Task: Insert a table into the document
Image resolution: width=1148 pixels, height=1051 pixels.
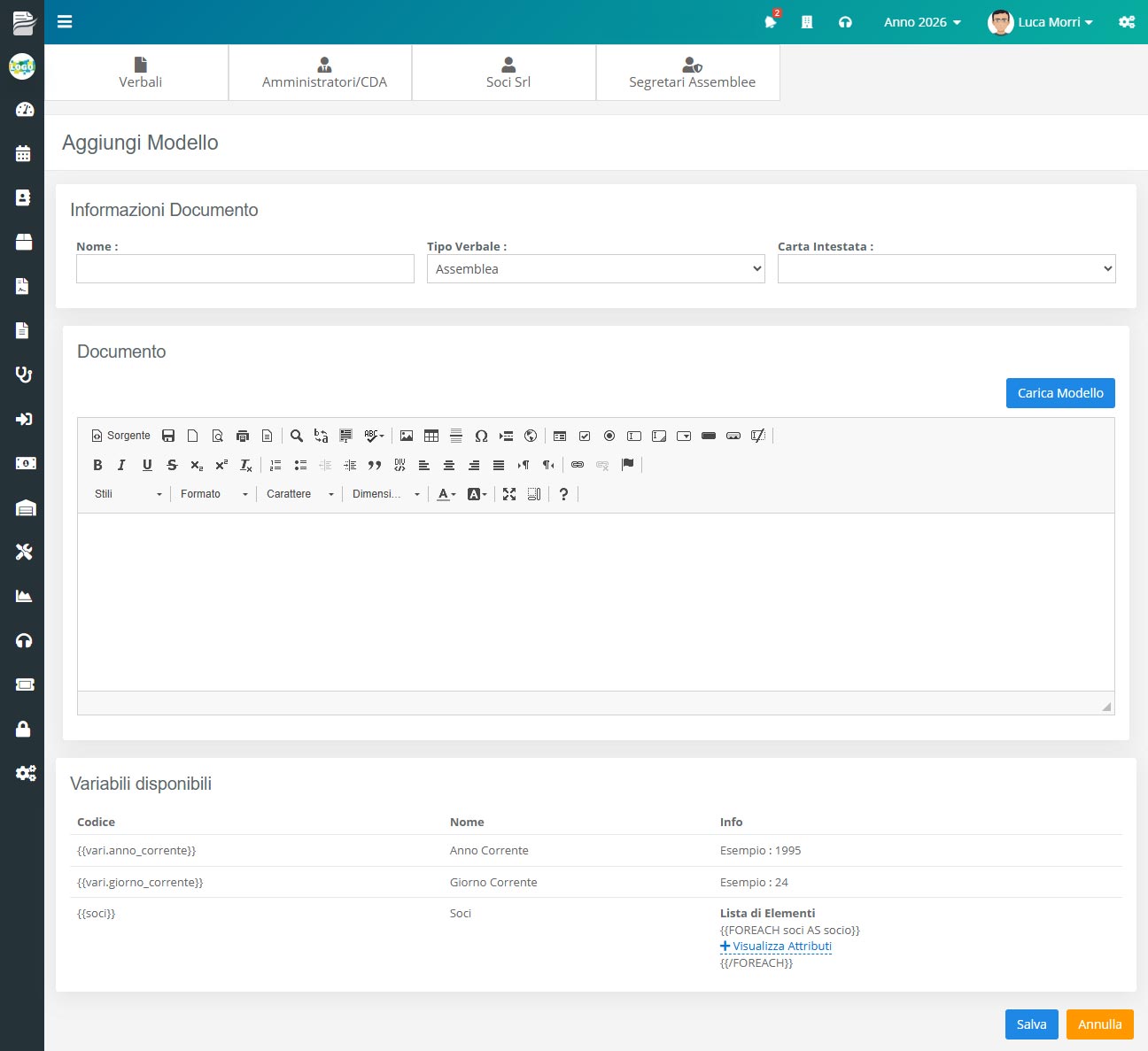Action: tap(431, 436)
